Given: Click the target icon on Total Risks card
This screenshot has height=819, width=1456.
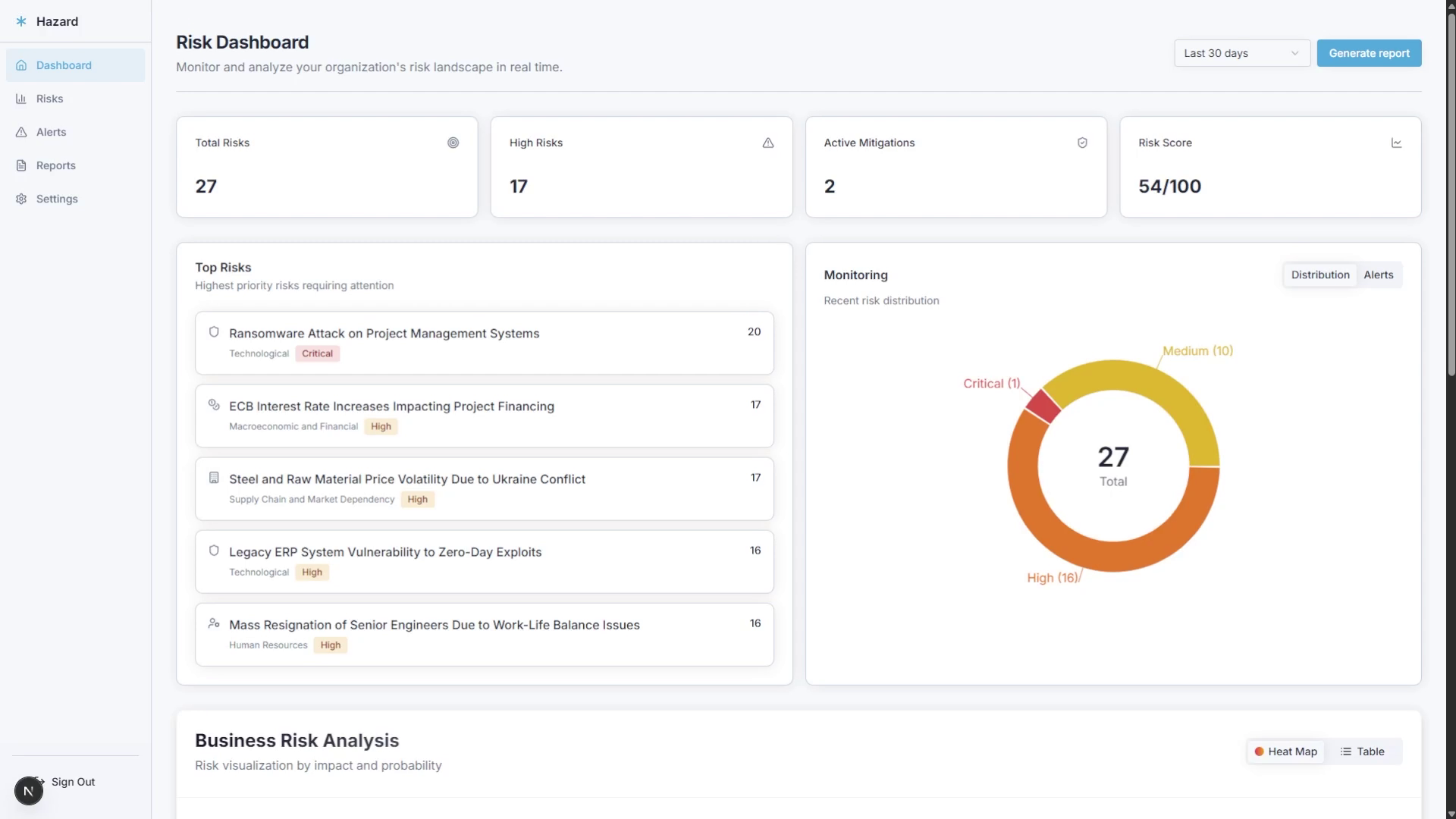Looking at the screenshot, I should pos(453,143).
